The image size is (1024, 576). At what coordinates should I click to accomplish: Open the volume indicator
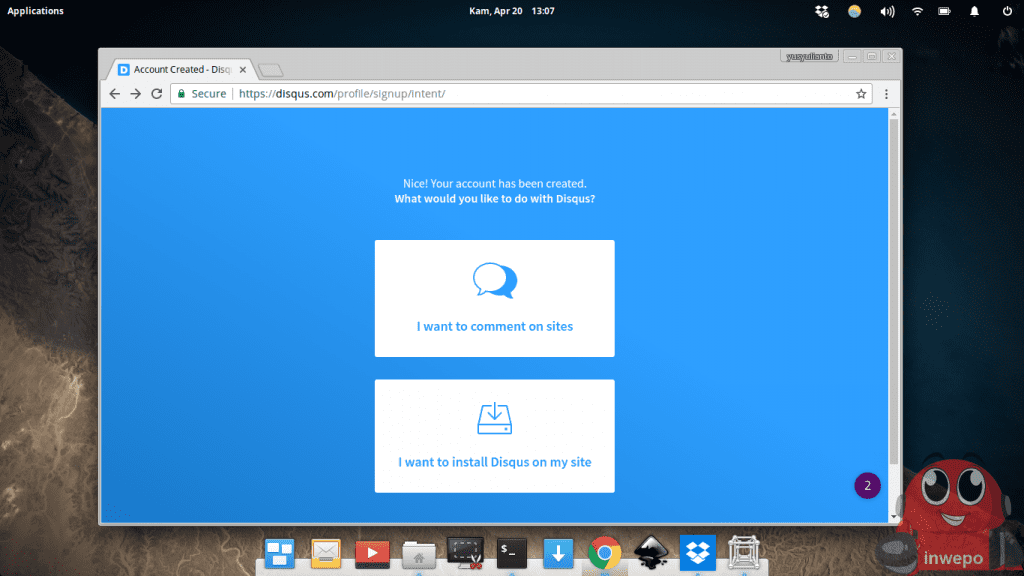(886, 11)
